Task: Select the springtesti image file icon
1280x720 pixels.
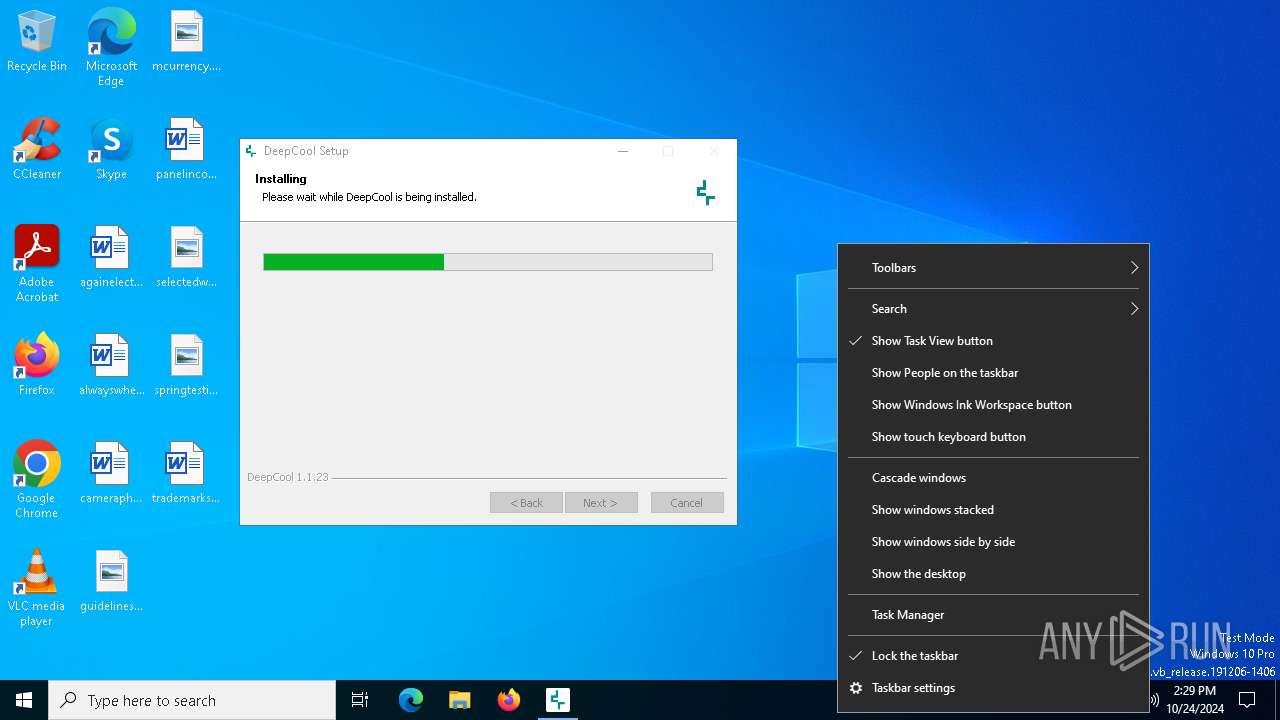Action: click(x=186, y=366)
